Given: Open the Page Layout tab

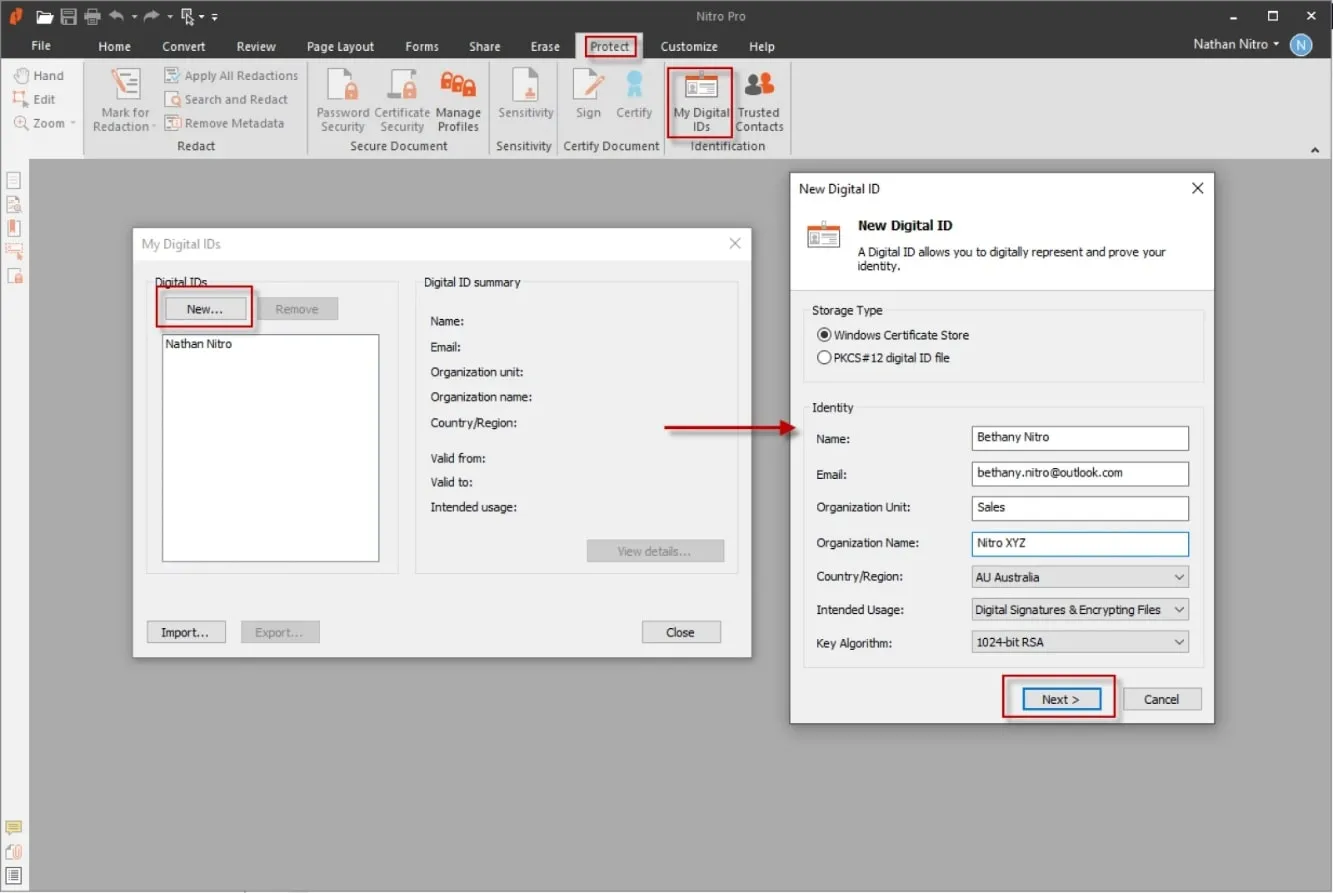Looking at the screenshot, I should (340, 46).
